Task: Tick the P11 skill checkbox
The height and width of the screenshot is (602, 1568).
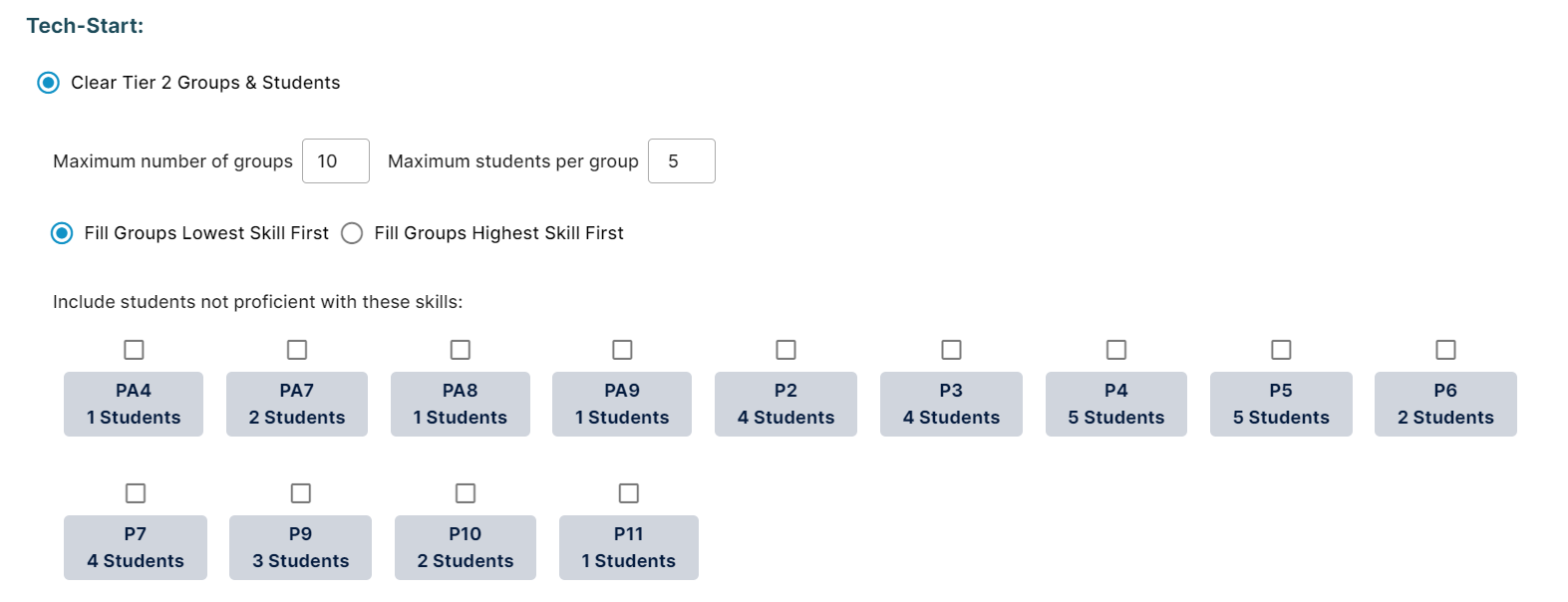Action: [x=629, y=493]
